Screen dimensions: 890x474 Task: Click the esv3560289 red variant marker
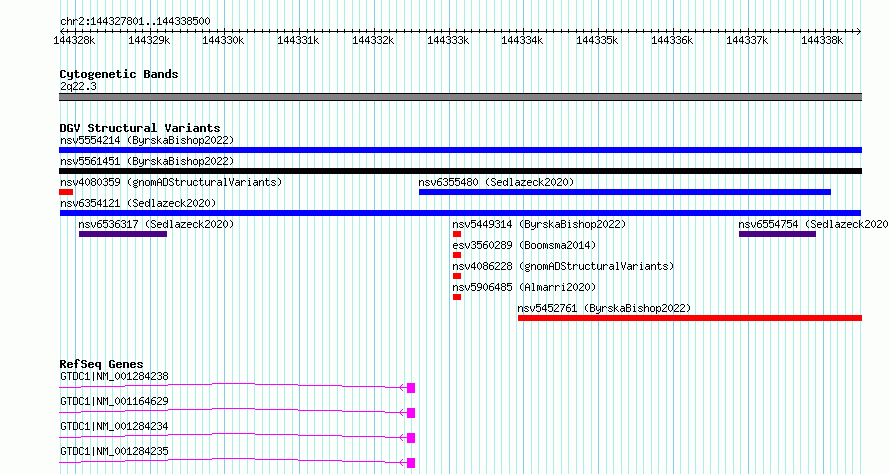pyautogui.click(x=457, y=255)
